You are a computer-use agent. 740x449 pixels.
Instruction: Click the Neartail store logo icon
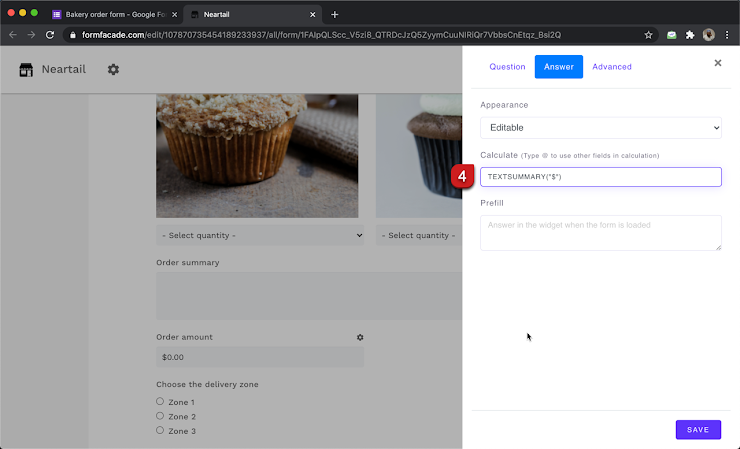(26, 70)
